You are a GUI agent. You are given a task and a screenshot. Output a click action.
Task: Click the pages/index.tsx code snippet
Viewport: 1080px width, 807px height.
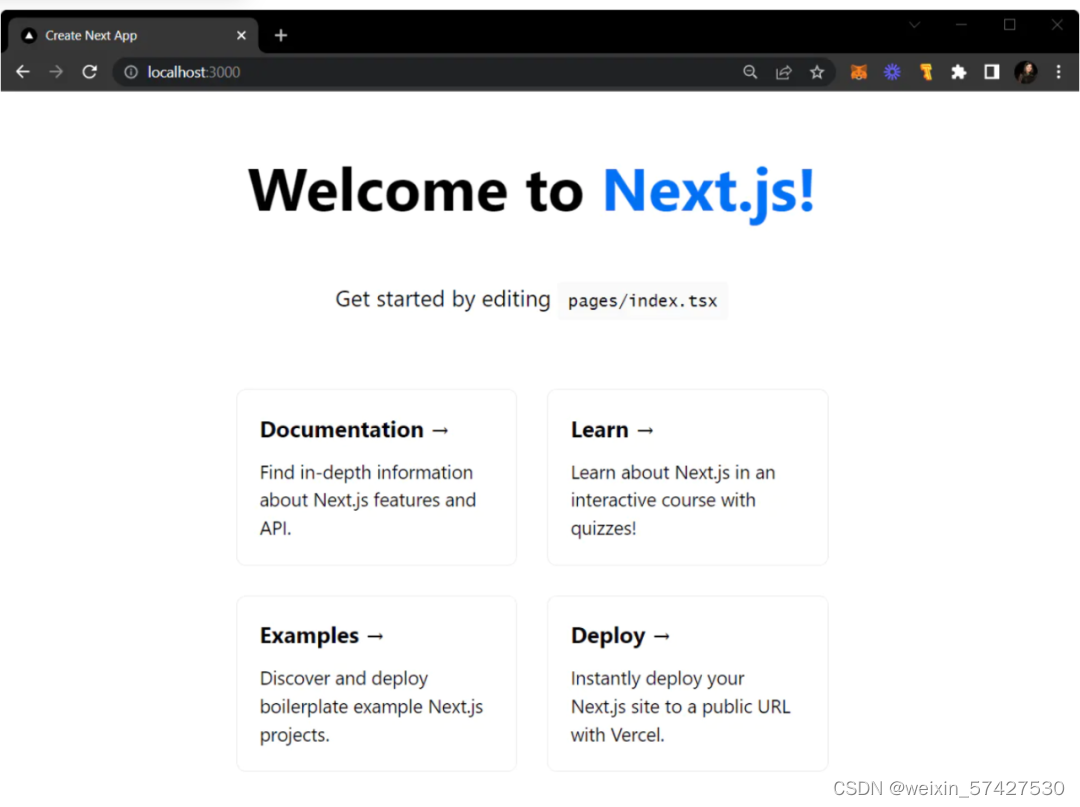click(x=643, y=301)
